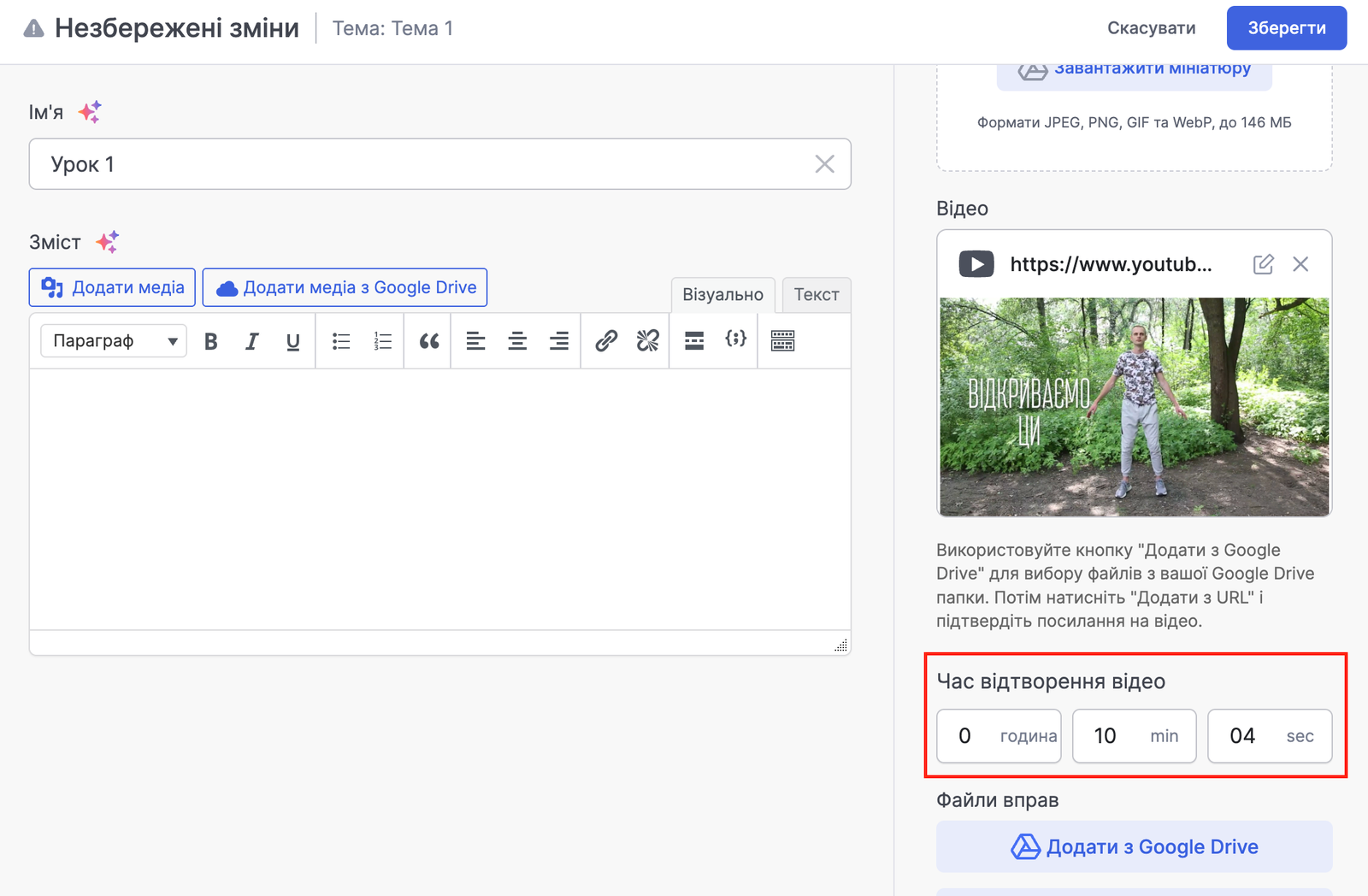The height and width of the screenshot is (896, 1368).
Task: Insert a link with the chain icon
Action: (x=606, y=341)
